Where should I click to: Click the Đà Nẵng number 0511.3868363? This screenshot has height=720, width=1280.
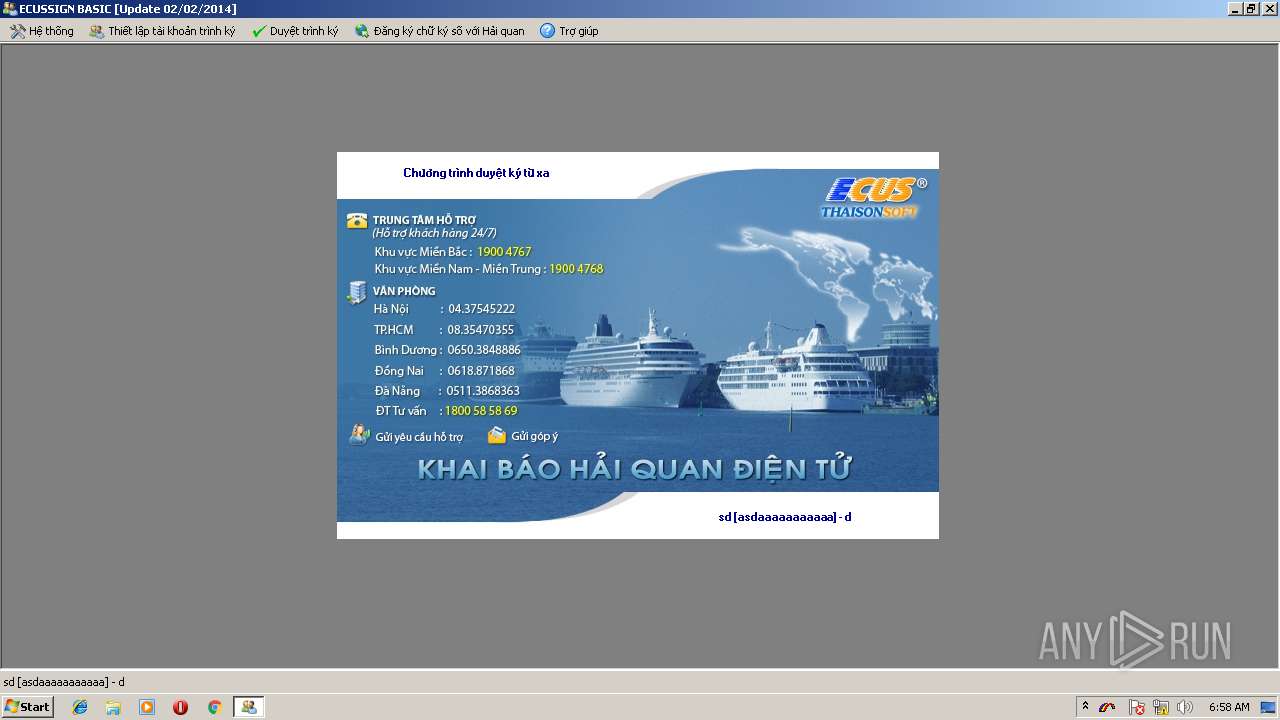click(483, 391)
